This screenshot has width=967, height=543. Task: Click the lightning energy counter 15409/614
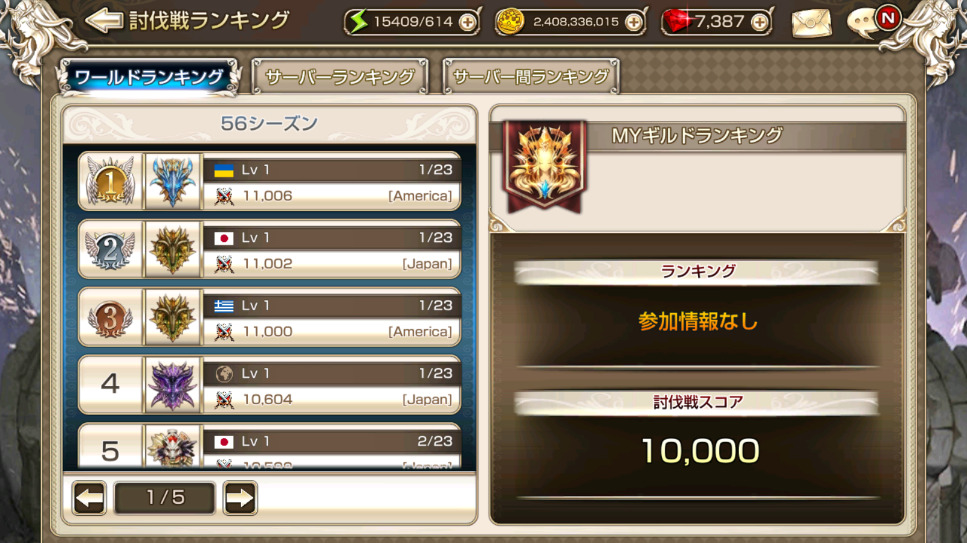[412, 22]
